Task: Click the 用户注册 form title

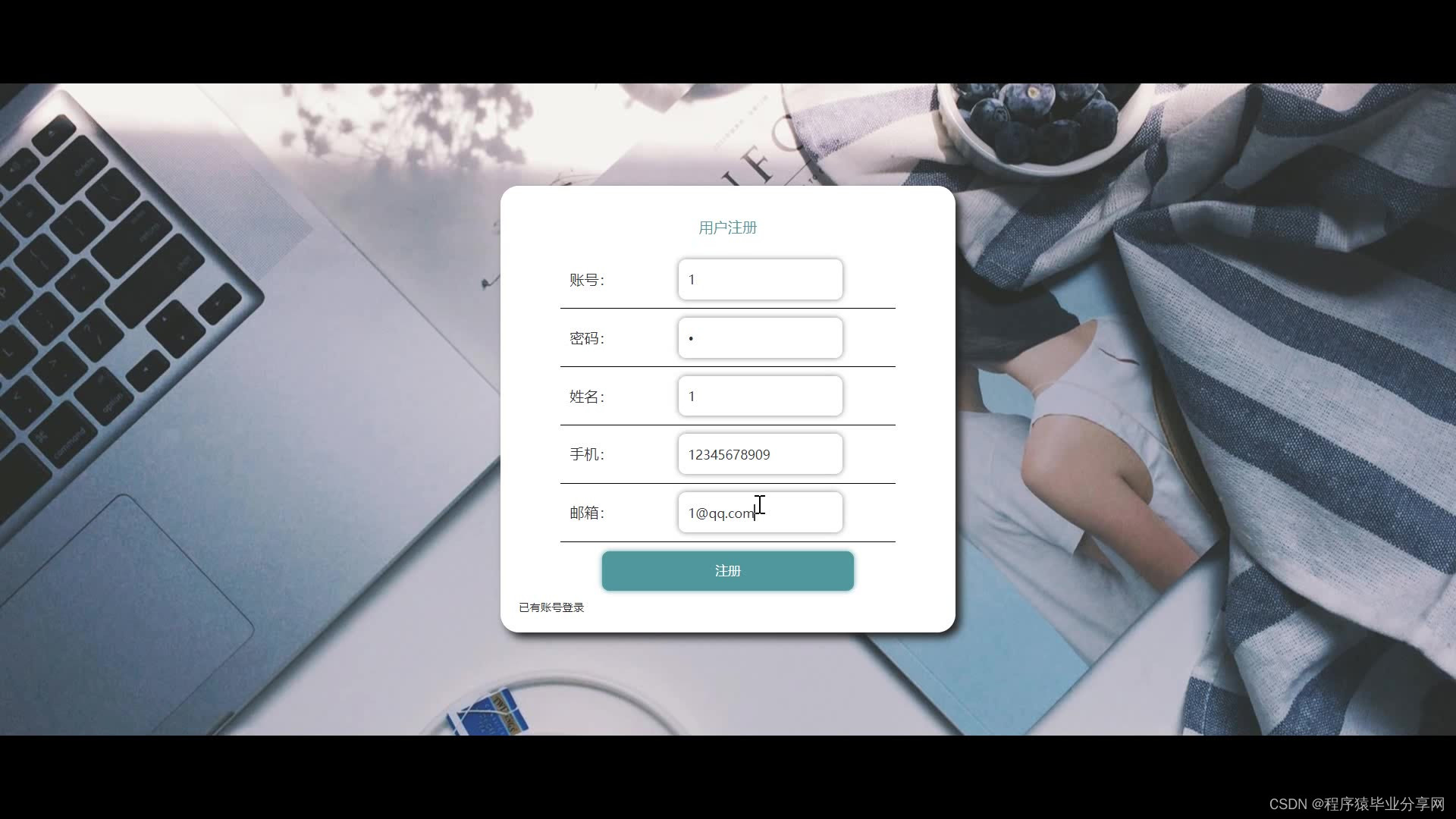Action: 727,227
